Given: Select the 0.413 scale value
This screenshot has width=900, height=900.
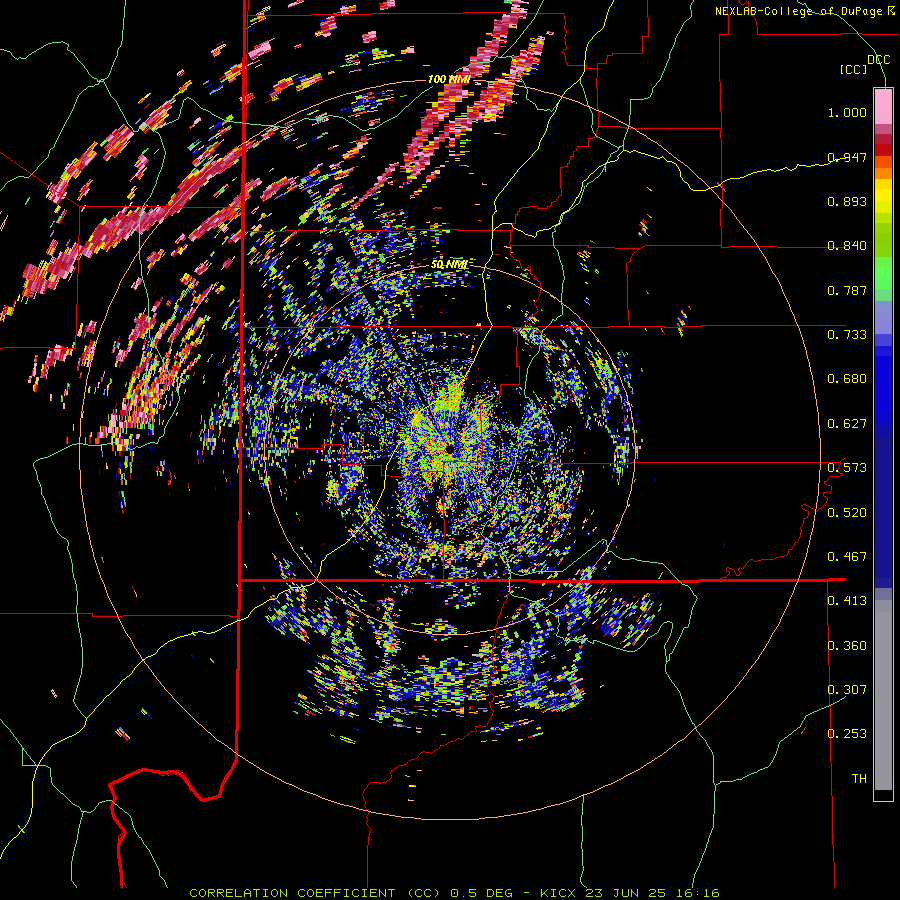Looking at the screenshot, I should (847, 601).
